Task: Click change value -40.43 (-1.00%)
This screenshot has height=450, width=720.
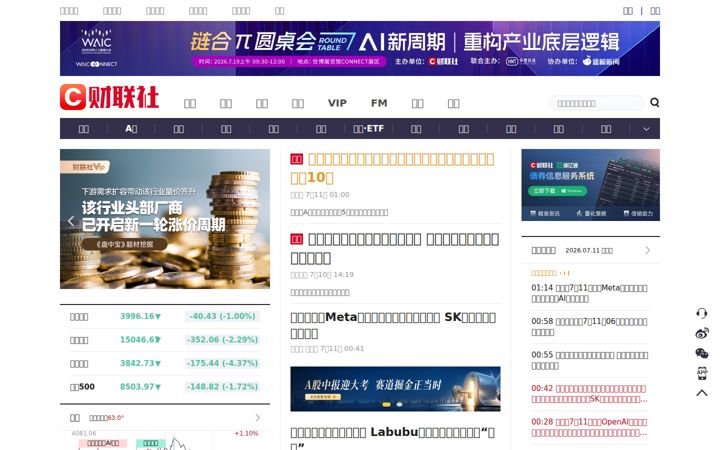Action: tap(223, 316)
